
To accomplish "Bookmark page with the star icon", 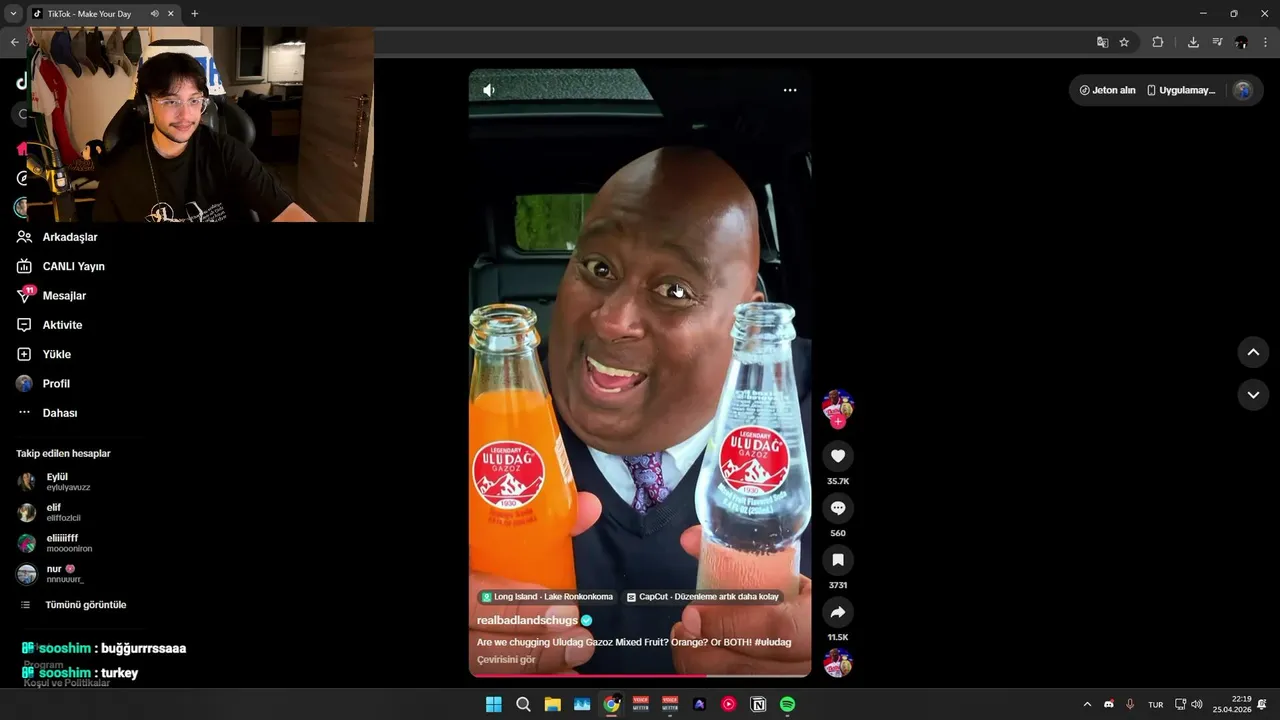I will 1124,42.
